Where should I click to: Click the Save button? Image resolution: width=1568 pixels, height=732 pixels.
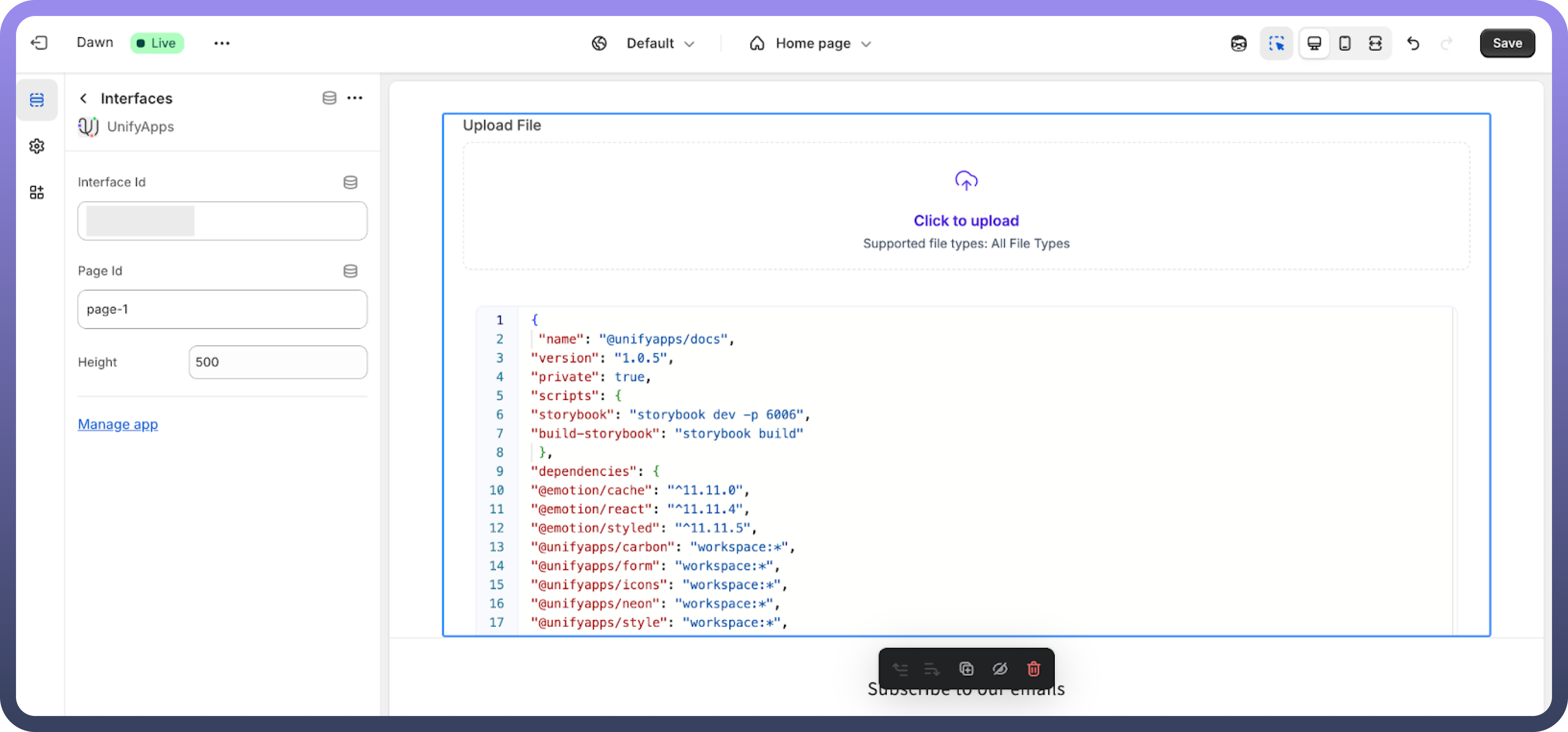[x=1506, y=43]
